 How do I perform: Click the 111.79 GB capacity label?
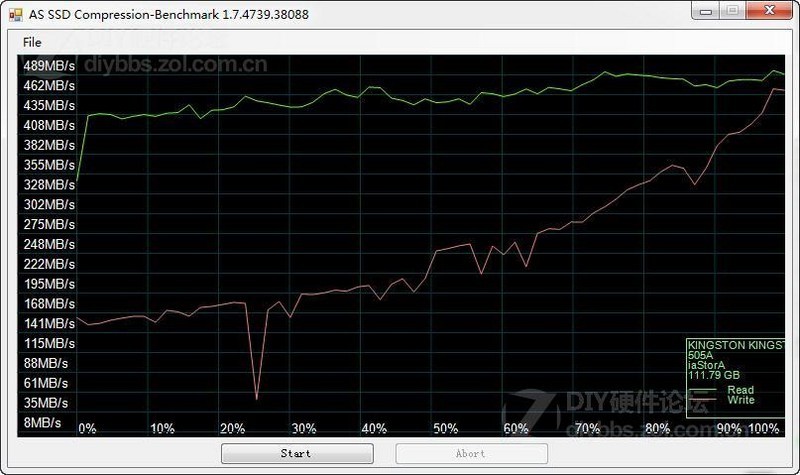714,375
